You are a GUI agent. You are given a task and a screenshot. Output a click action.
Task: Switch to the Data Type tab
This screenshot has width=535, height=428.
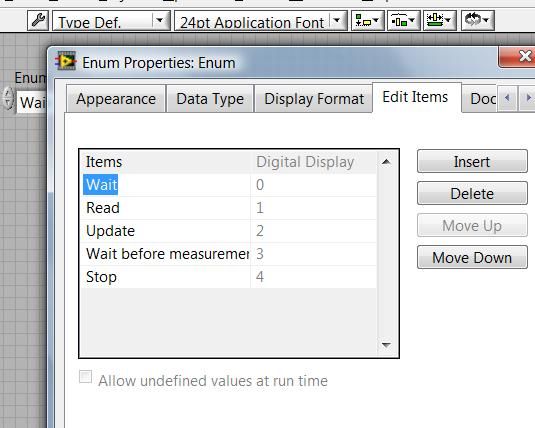(210, 99)
